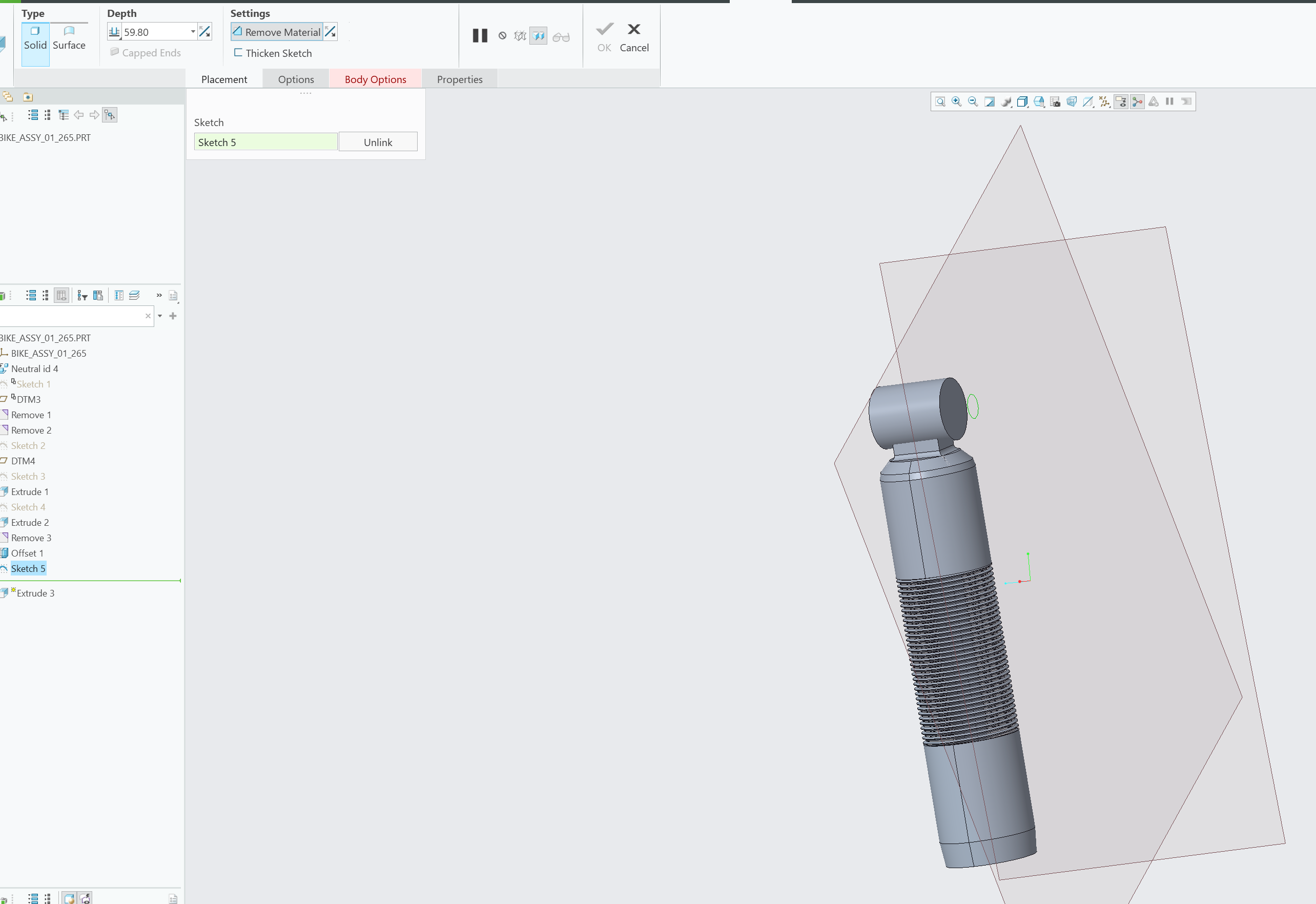The width and height of the screenshot is (1316, 904).
Task: Click the Unlink button
Action: point(378,141)
